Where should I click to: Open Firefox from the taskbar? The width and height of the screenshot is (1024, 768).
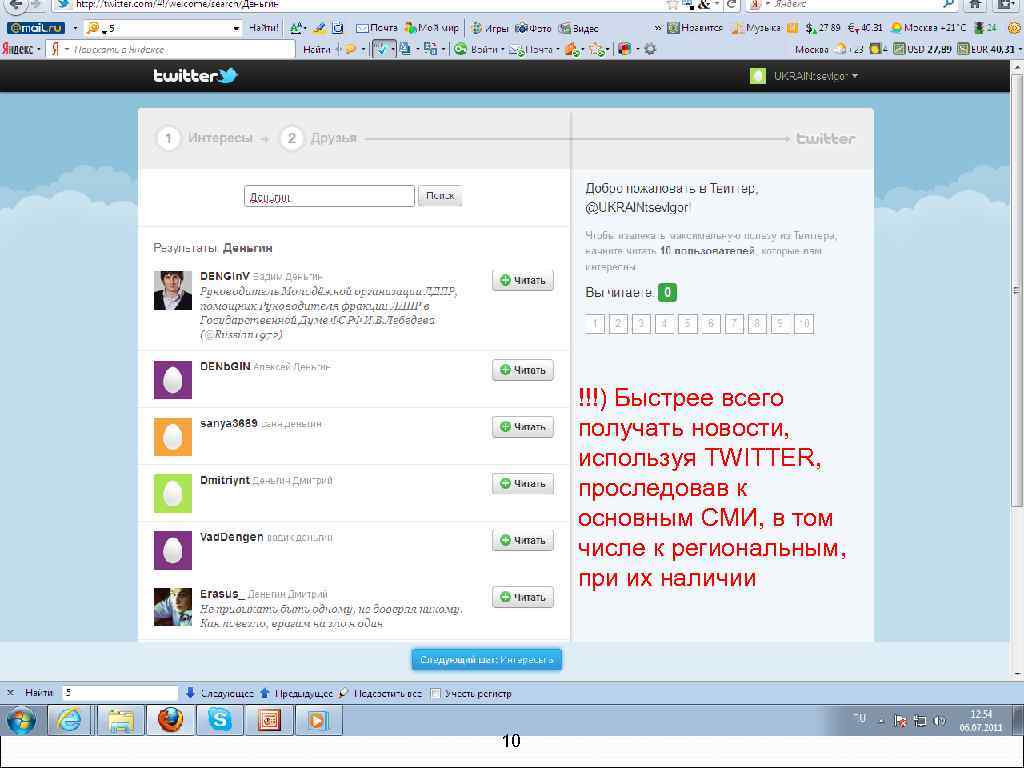click(170, 720)
